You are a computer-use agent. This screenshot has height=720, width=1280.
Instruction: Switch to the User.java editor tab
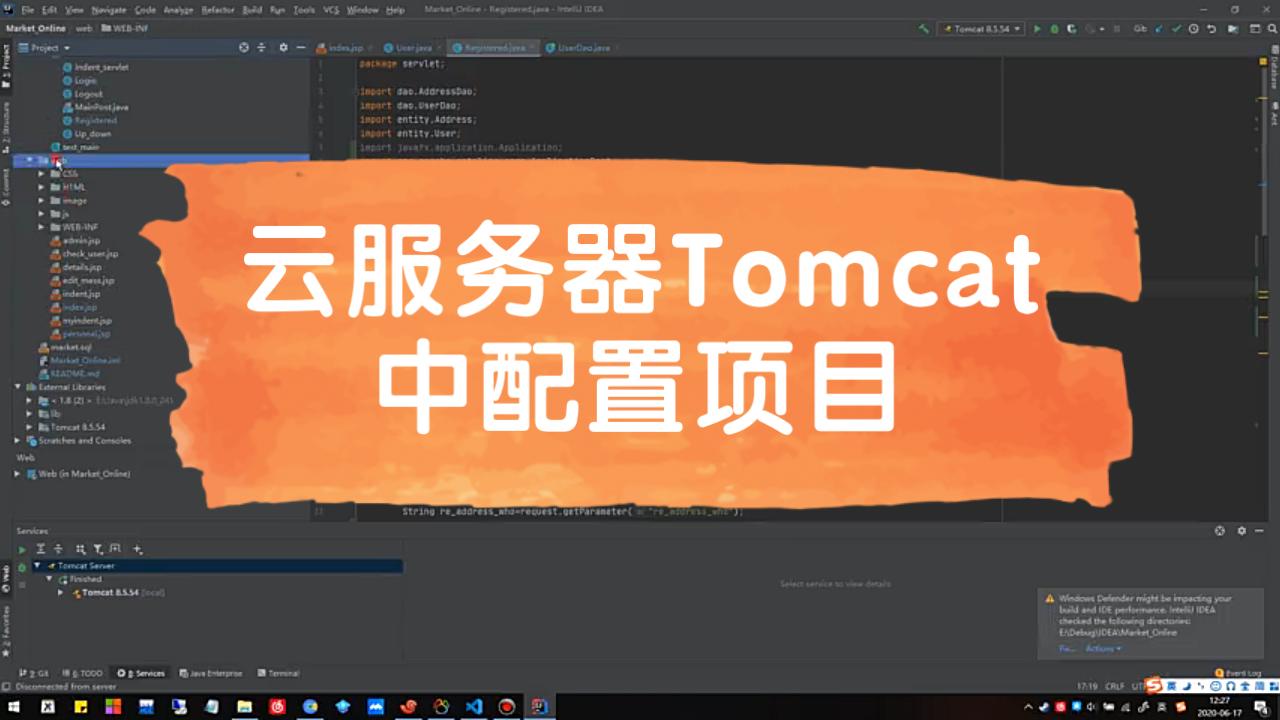tap(414, 47)
